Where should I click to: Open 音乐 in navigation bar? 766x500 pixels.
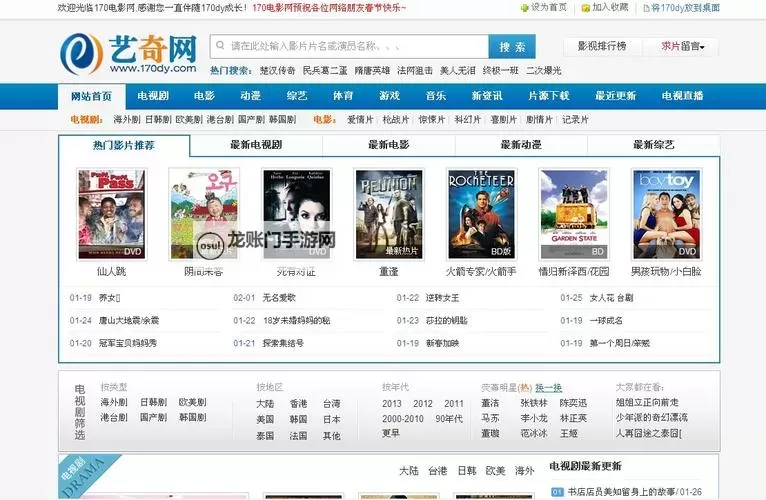(436, 96)
